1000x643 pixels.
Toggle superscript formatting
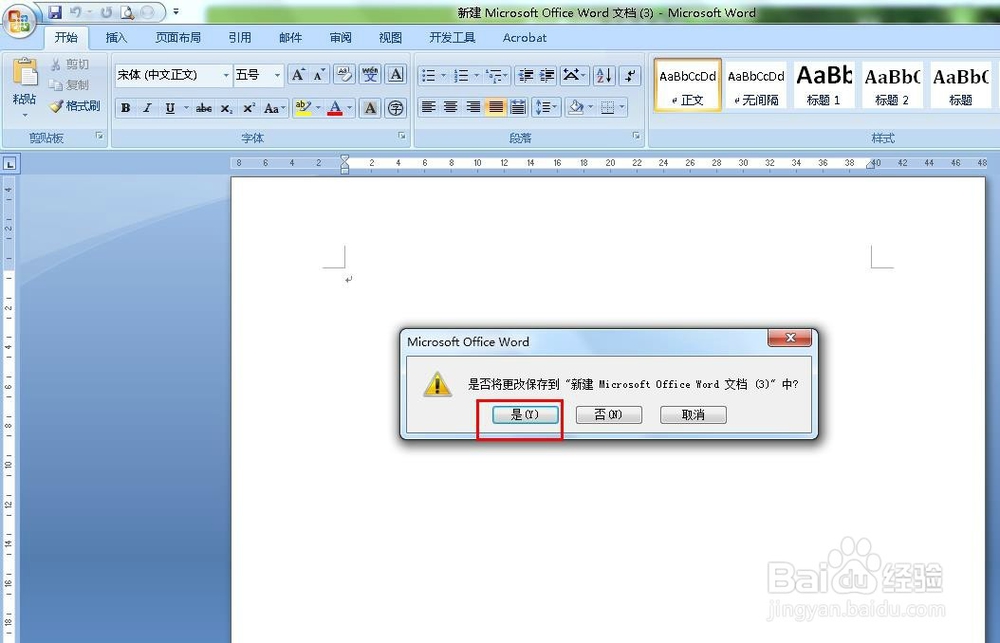249,108
